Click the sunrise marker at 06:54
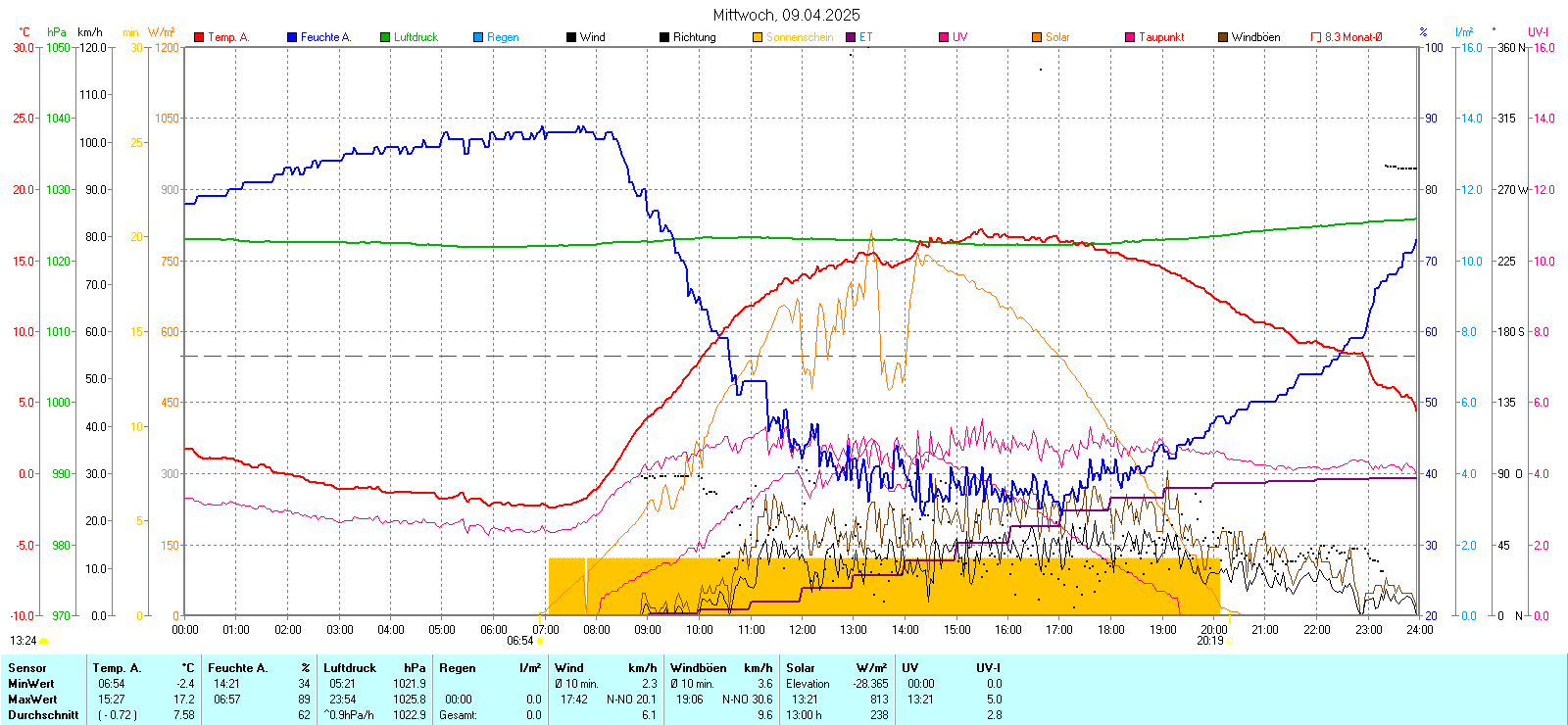This screenshot has height=725, width=1568. [540, 641]
